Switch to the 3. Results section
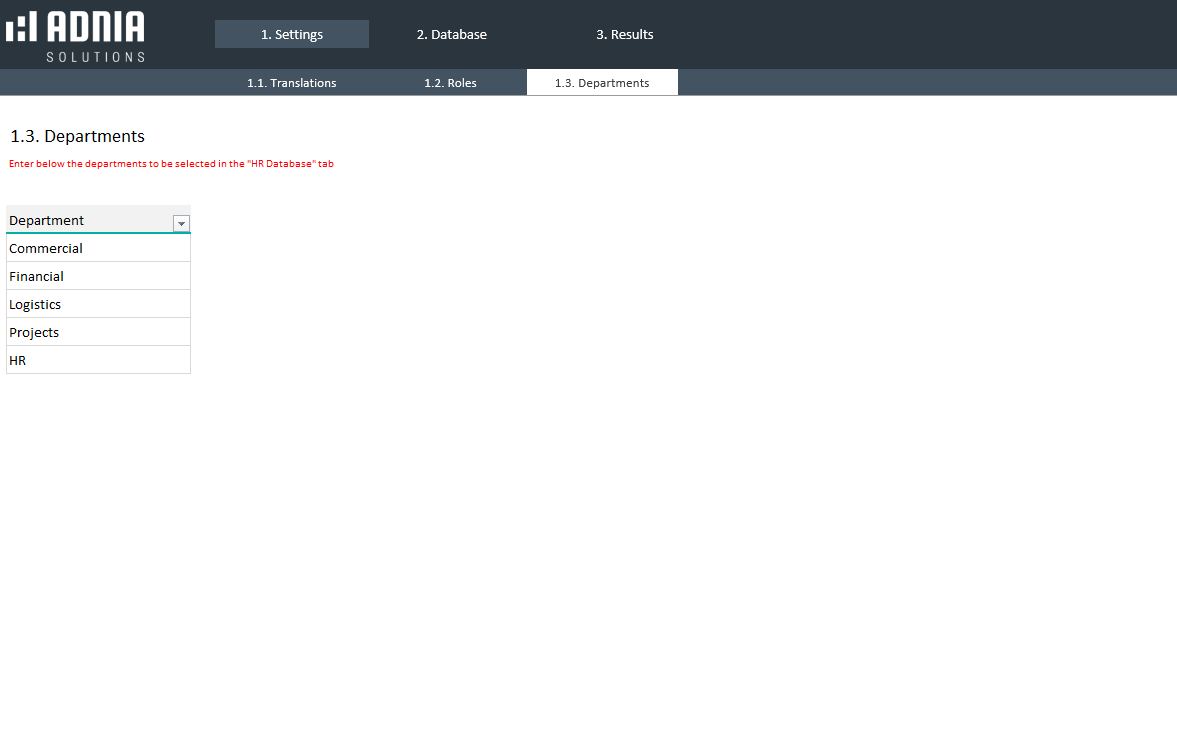 624,34
